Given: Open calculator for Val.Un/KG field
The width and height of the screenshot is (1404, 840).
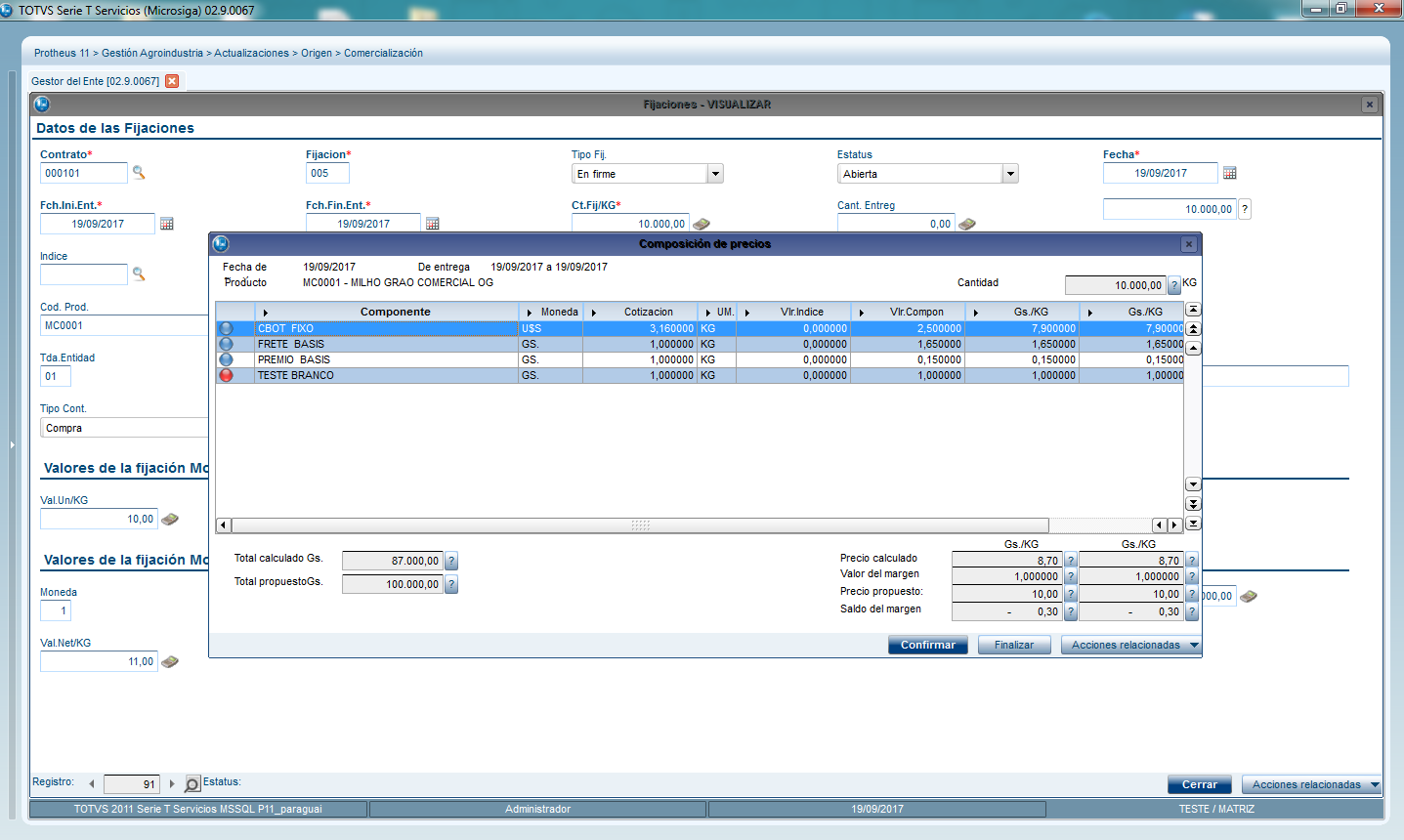Looking at the screenshot, I should point(170,520).
